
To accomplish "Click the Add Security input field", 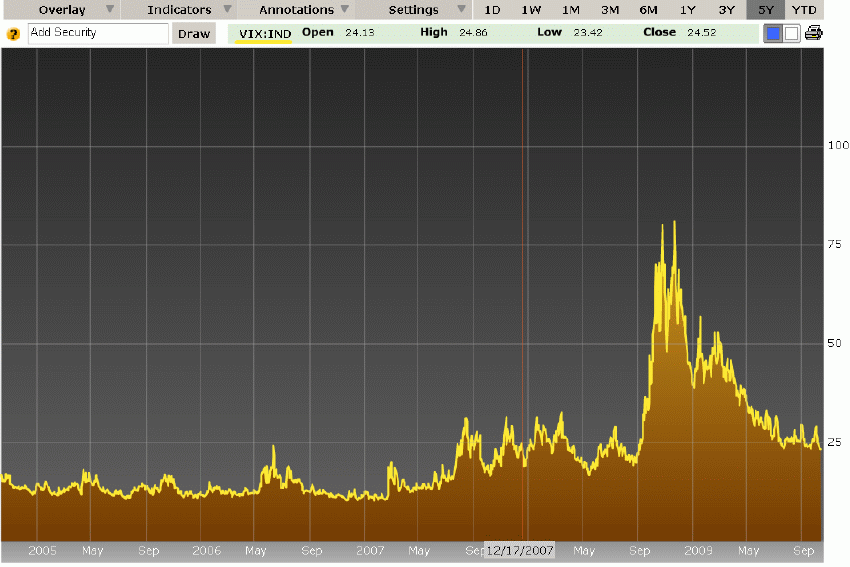I will coord(98,33).
